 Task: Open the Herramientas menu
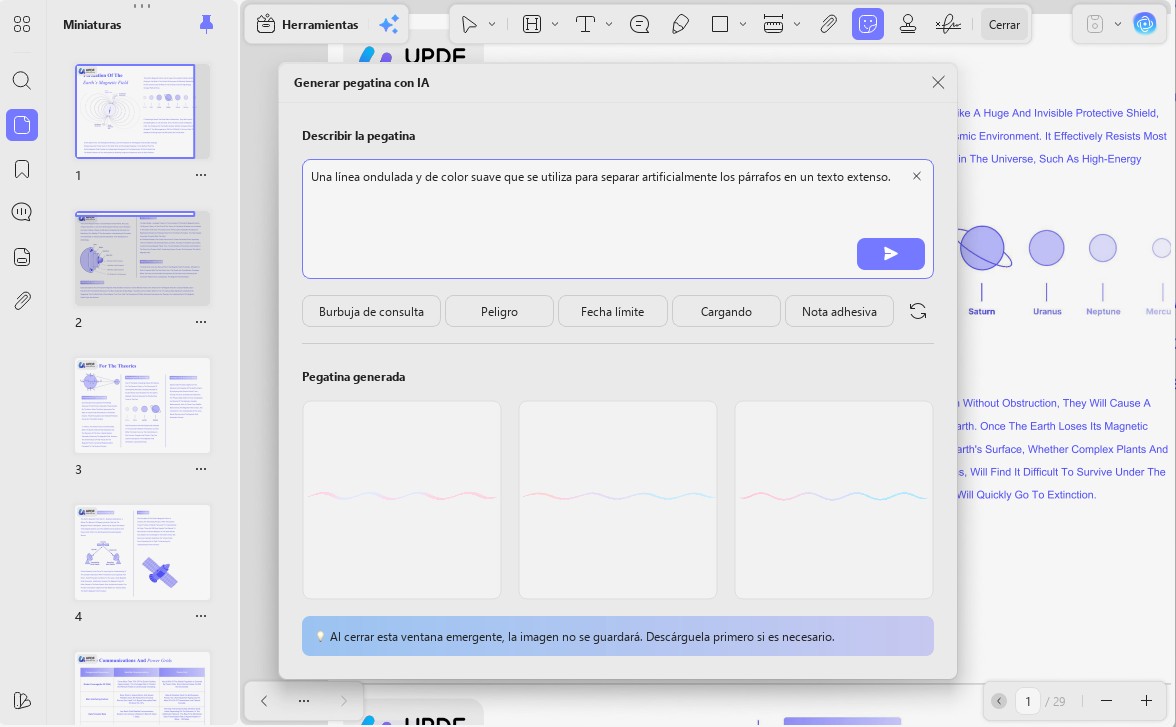(308, 25)
